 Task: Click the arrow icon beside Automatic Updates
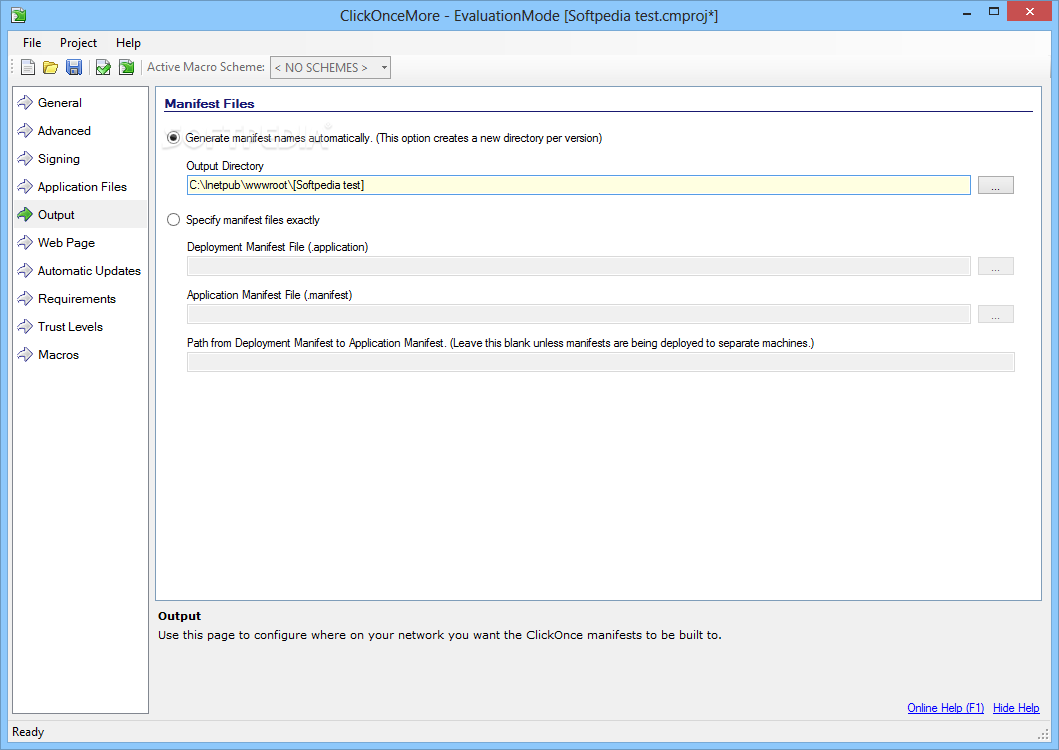(25, 271)
